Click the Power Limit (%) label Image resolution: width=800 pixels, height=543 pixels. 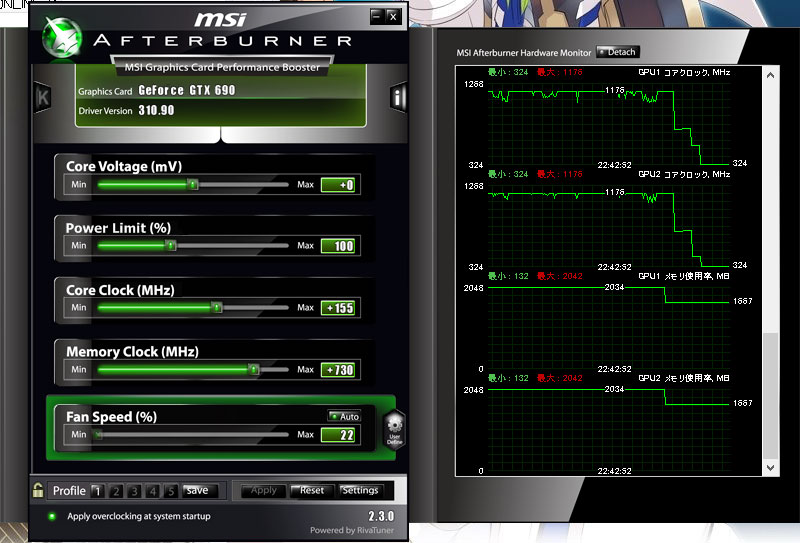[118, 228]
